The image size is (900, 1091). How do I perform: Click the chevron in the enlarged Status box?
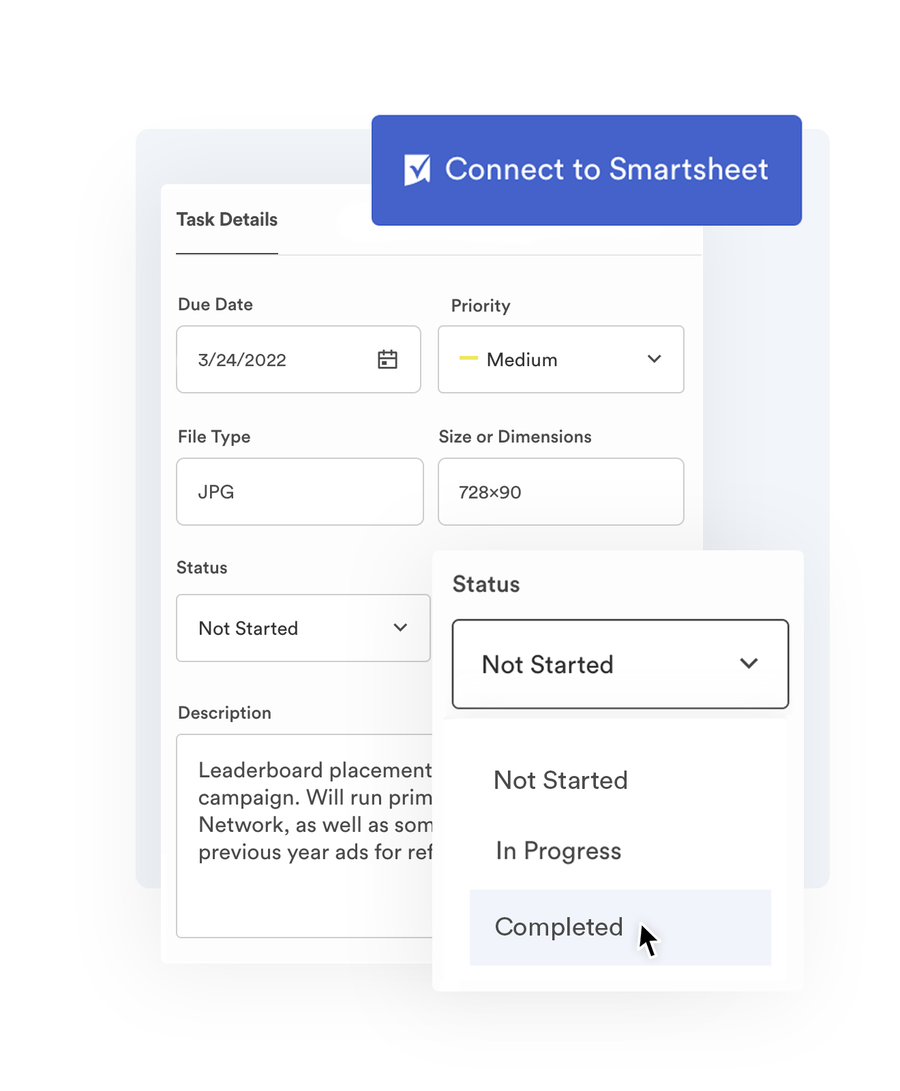pos(748,663)
